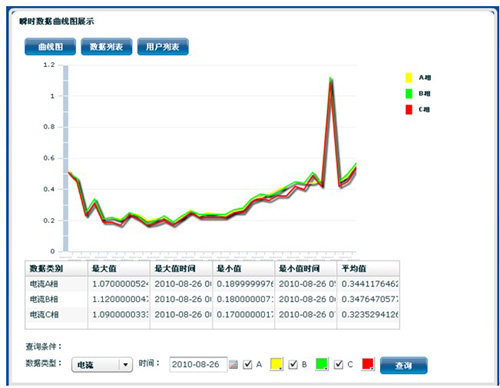Image resolution: width=500 pixels, height=388 pixels.
Task: Click the 0.189999997 minimum value cell
Action: click(x=243, y=284)
